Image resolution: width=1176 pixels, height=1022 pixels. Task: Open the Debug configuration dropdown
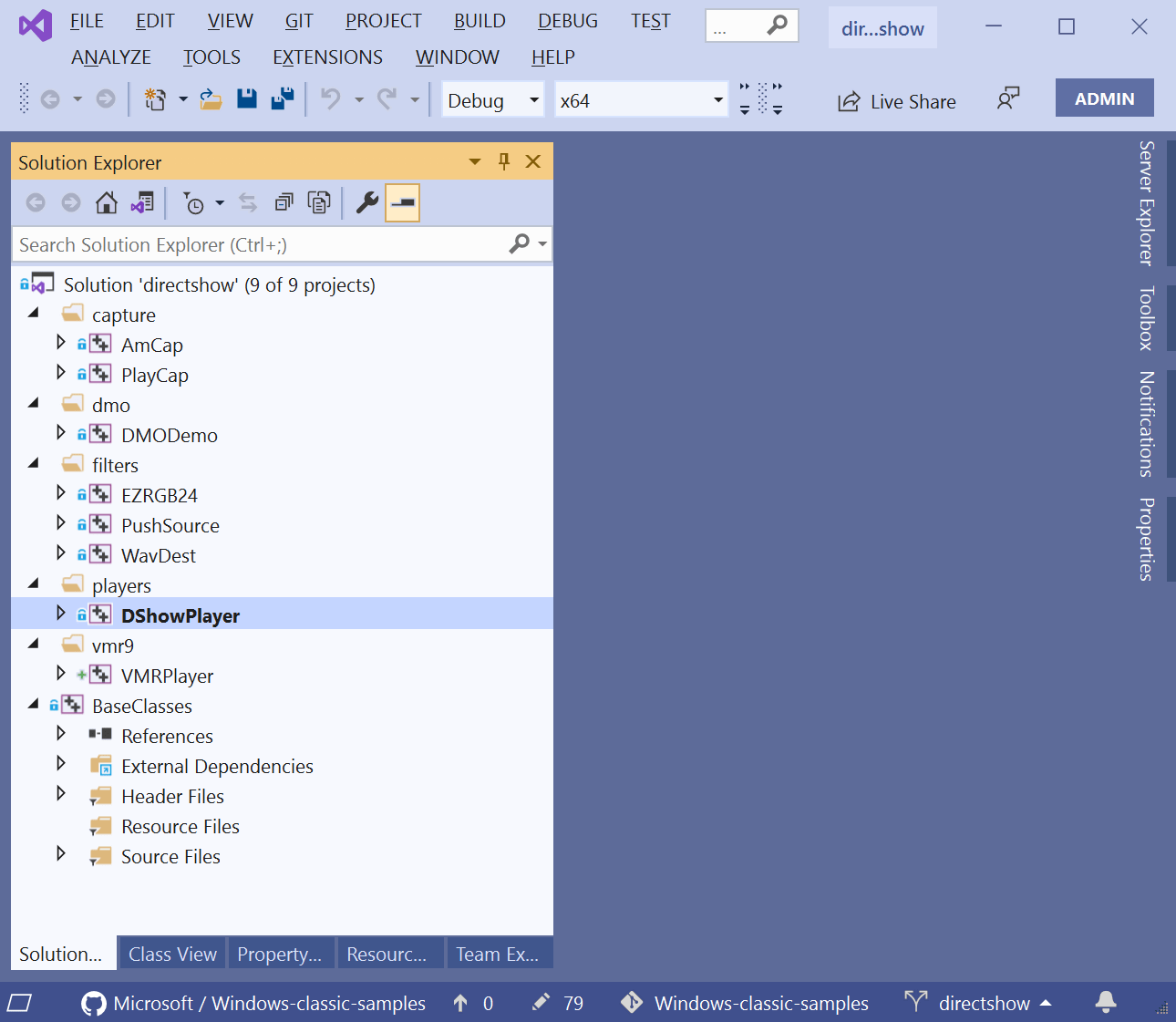pos(491,99)
